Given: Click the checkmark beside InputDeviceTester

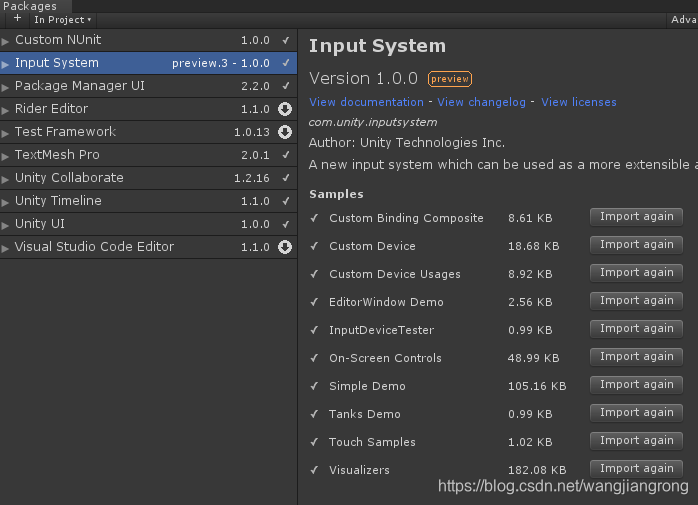Looking at the screenshot, I should coord(314,330).
